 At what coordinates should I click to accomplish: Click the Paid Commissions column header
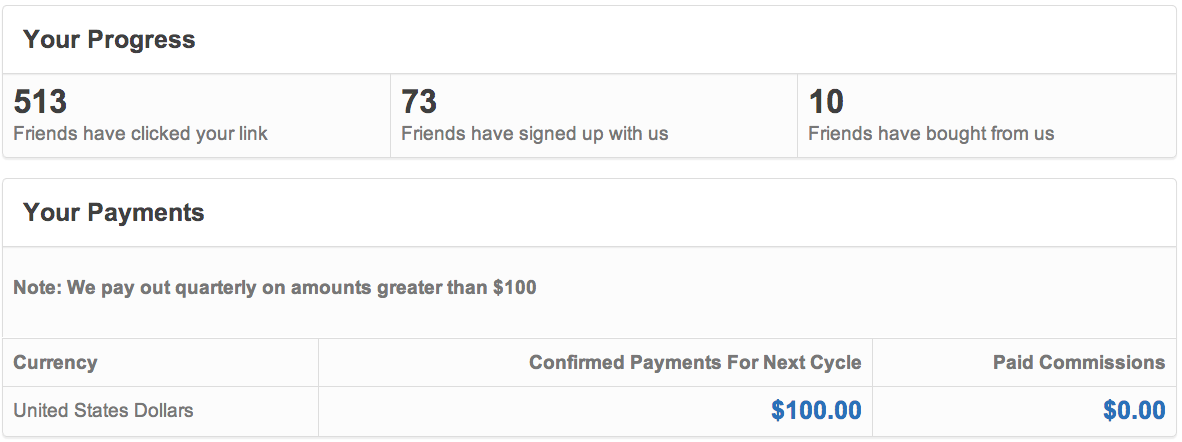(1079, 363)
